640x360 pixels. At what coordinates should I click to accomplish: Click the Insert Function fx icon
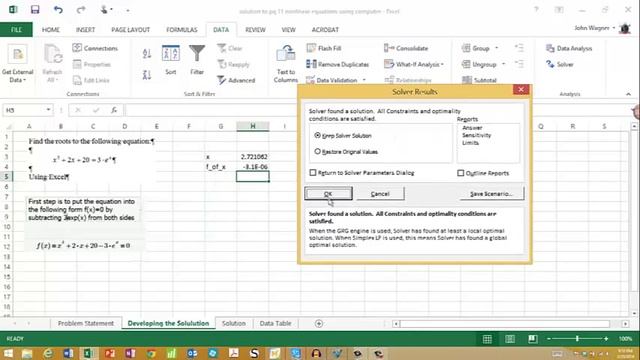114,110
